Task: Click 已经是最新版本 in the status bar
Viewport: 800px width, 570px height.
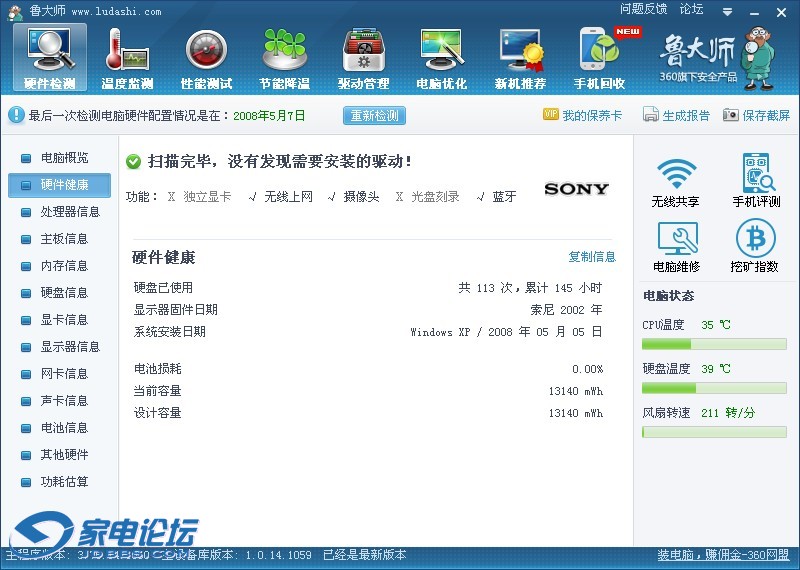Action: coord(365,555)
